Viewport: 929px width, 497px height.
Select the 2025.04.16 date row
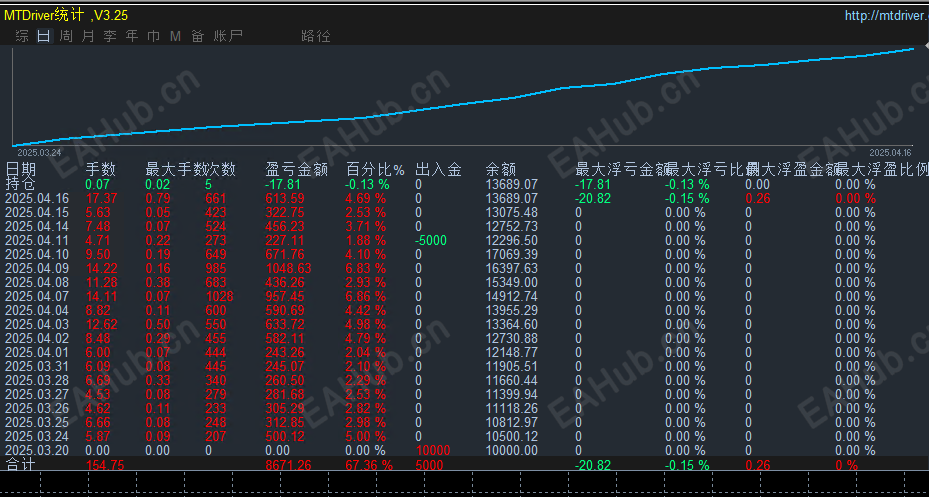coord(37,198)
